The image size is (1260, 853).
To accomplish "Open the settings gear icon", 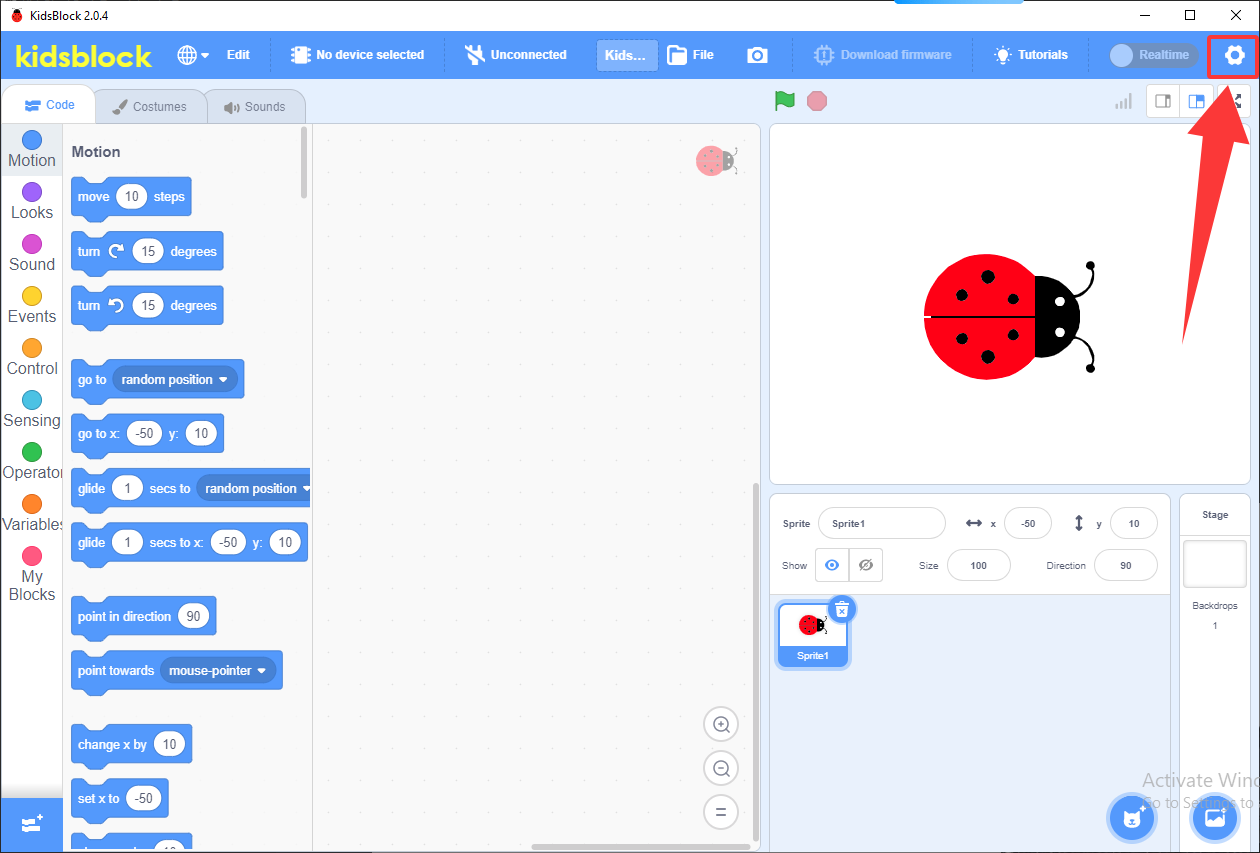I will pyautogui.click(x=1235, y=55).
